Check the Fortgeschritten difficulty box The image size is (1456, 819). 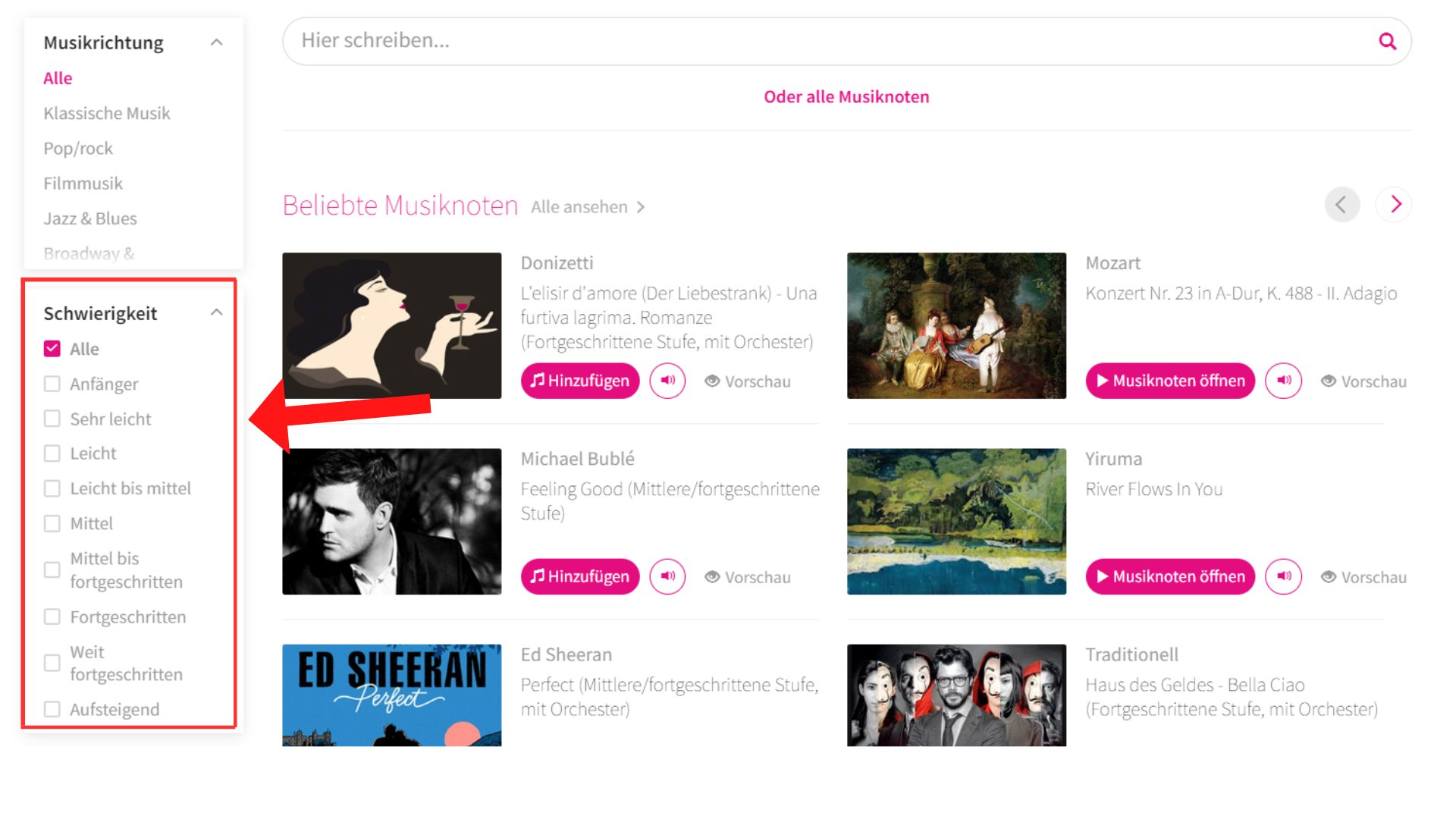tap(52, 617)
